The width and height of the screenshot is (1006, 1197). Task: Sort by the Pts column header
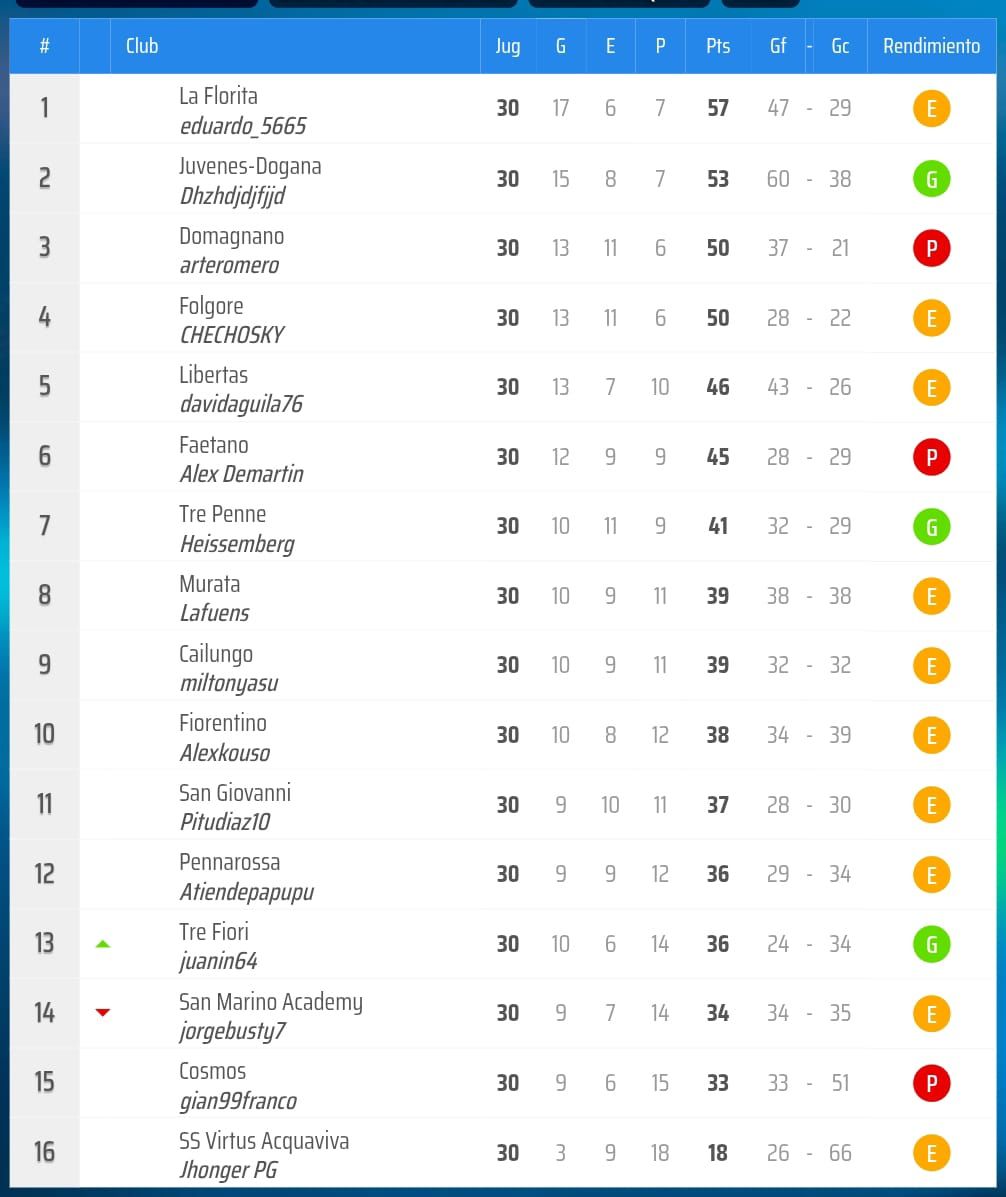717,46
